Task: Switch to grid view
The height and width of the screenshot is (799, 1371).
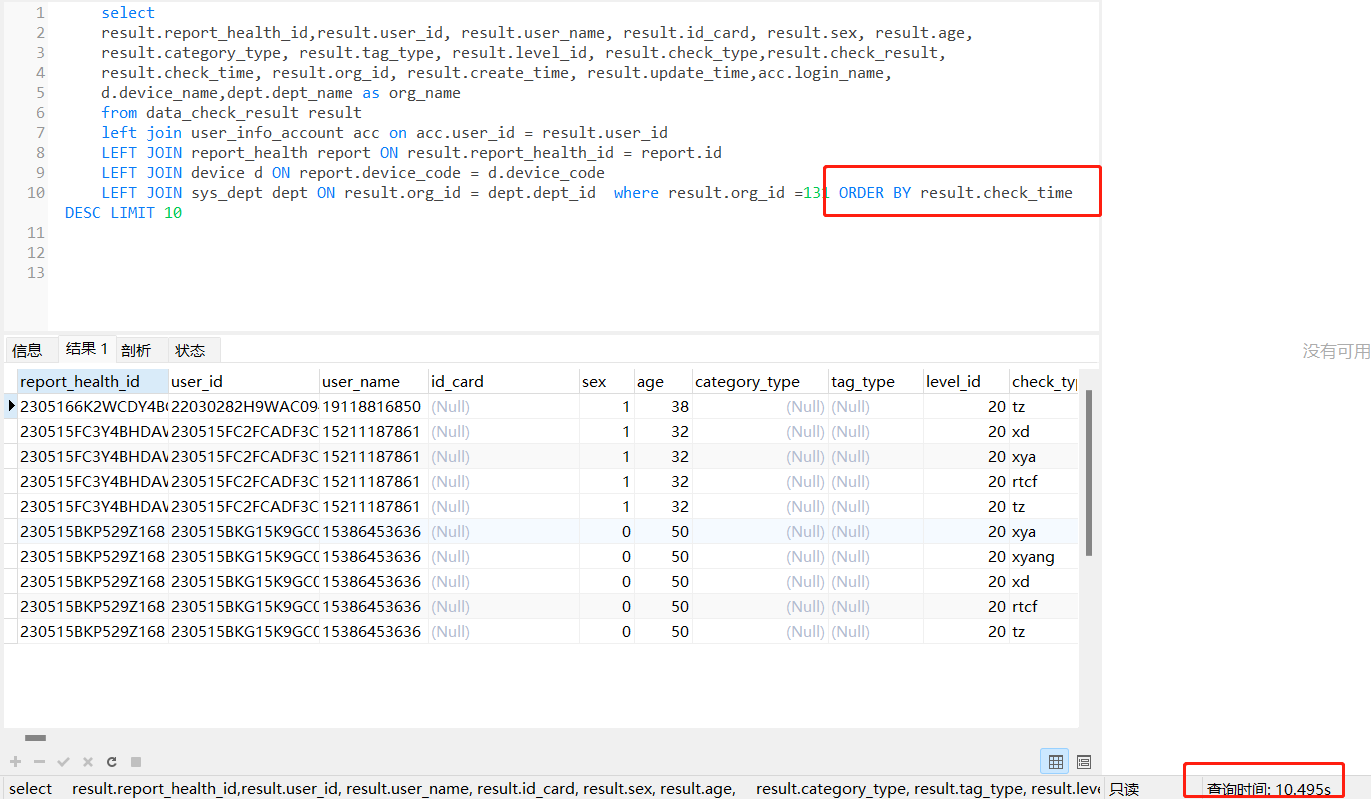Action: (1055, 762)
